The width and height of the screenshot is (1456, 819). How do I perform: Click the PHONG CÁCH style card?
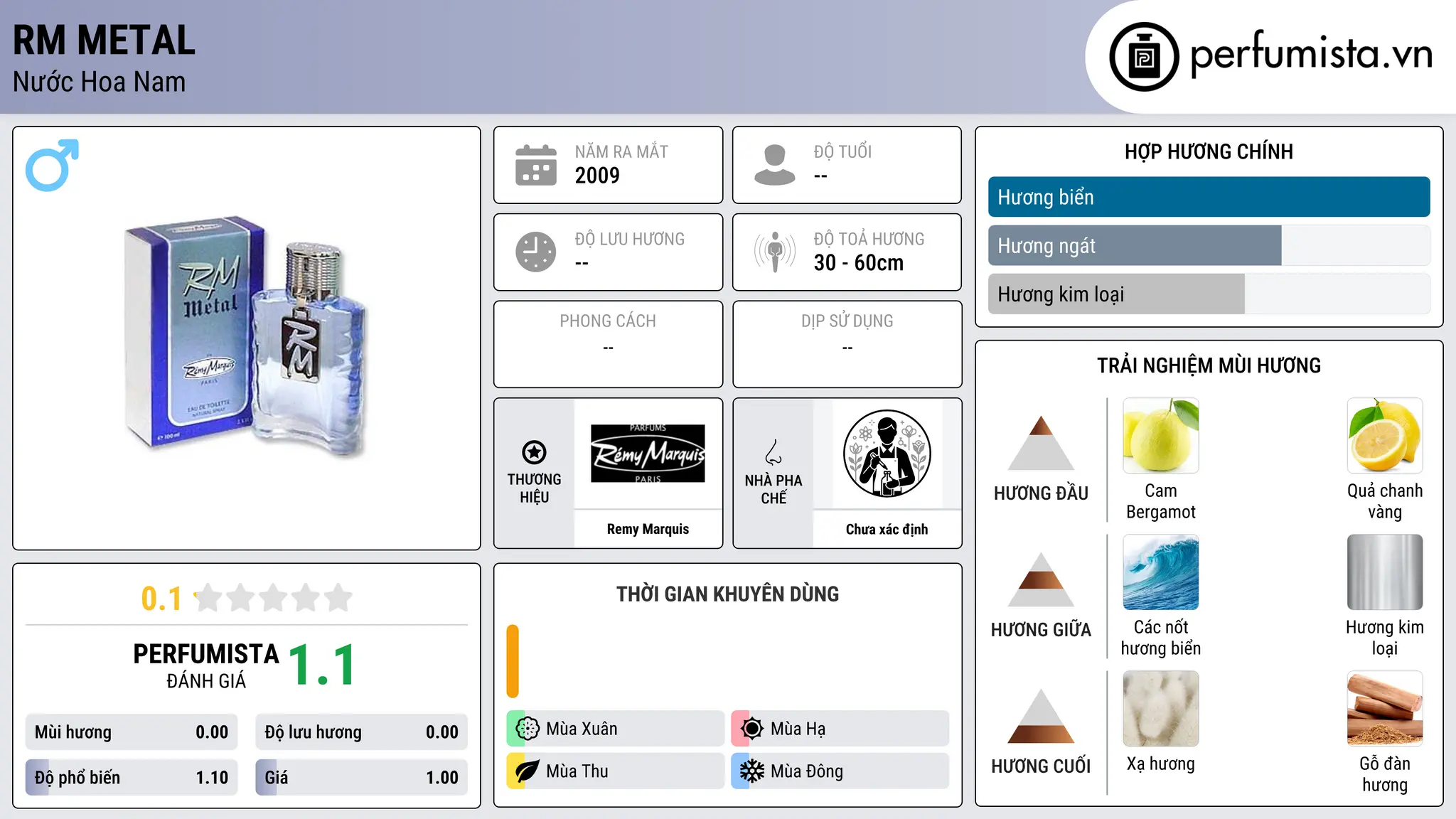pyautogui.click(x=608, y=344)
